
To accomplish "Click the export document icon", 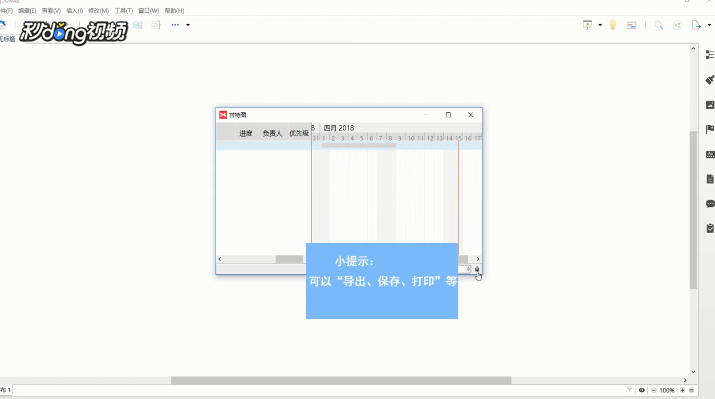I will pyautogui.click(x=696, y=25).
